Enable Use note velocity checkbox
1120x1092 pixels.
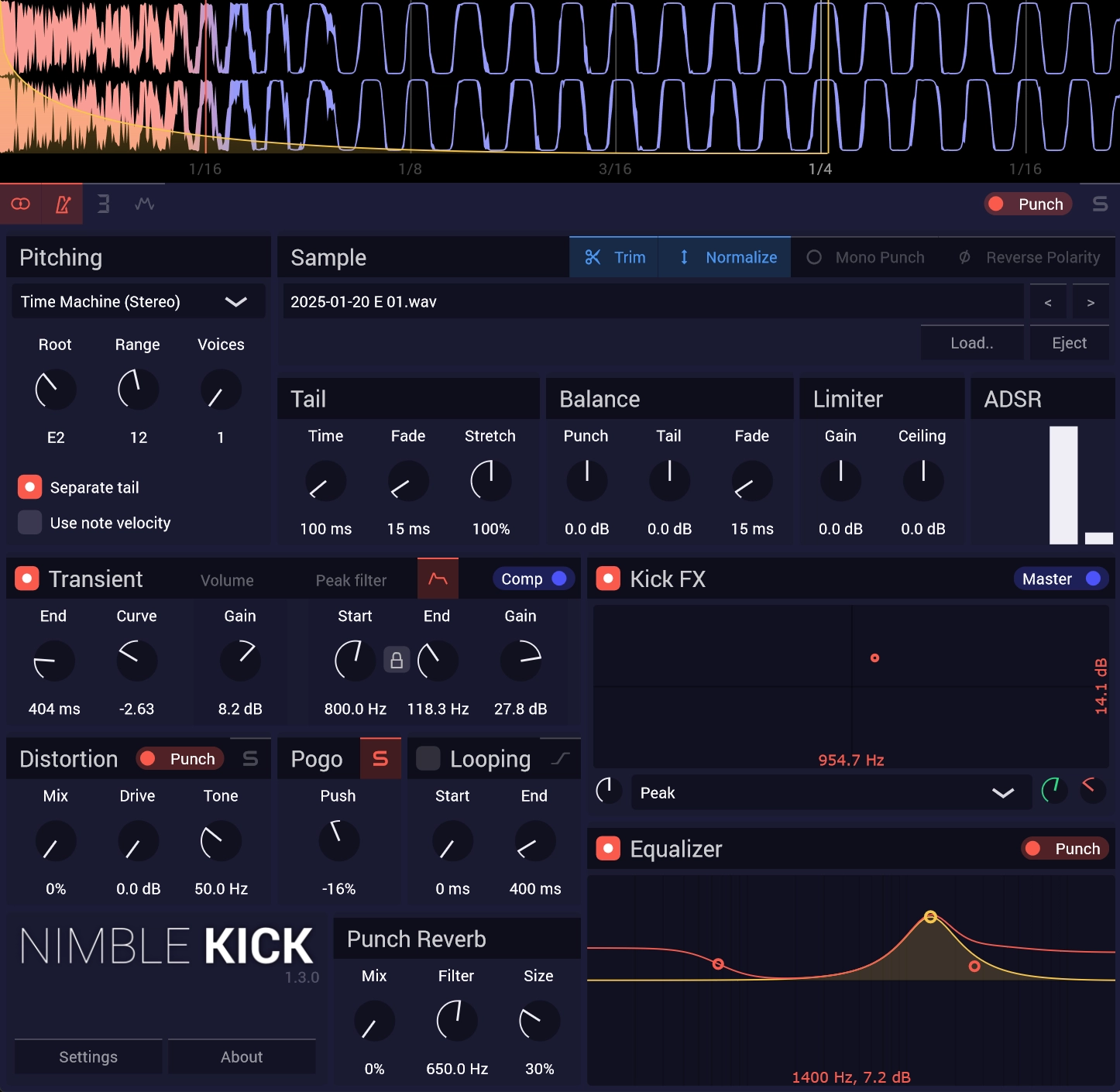click(29, 523)
